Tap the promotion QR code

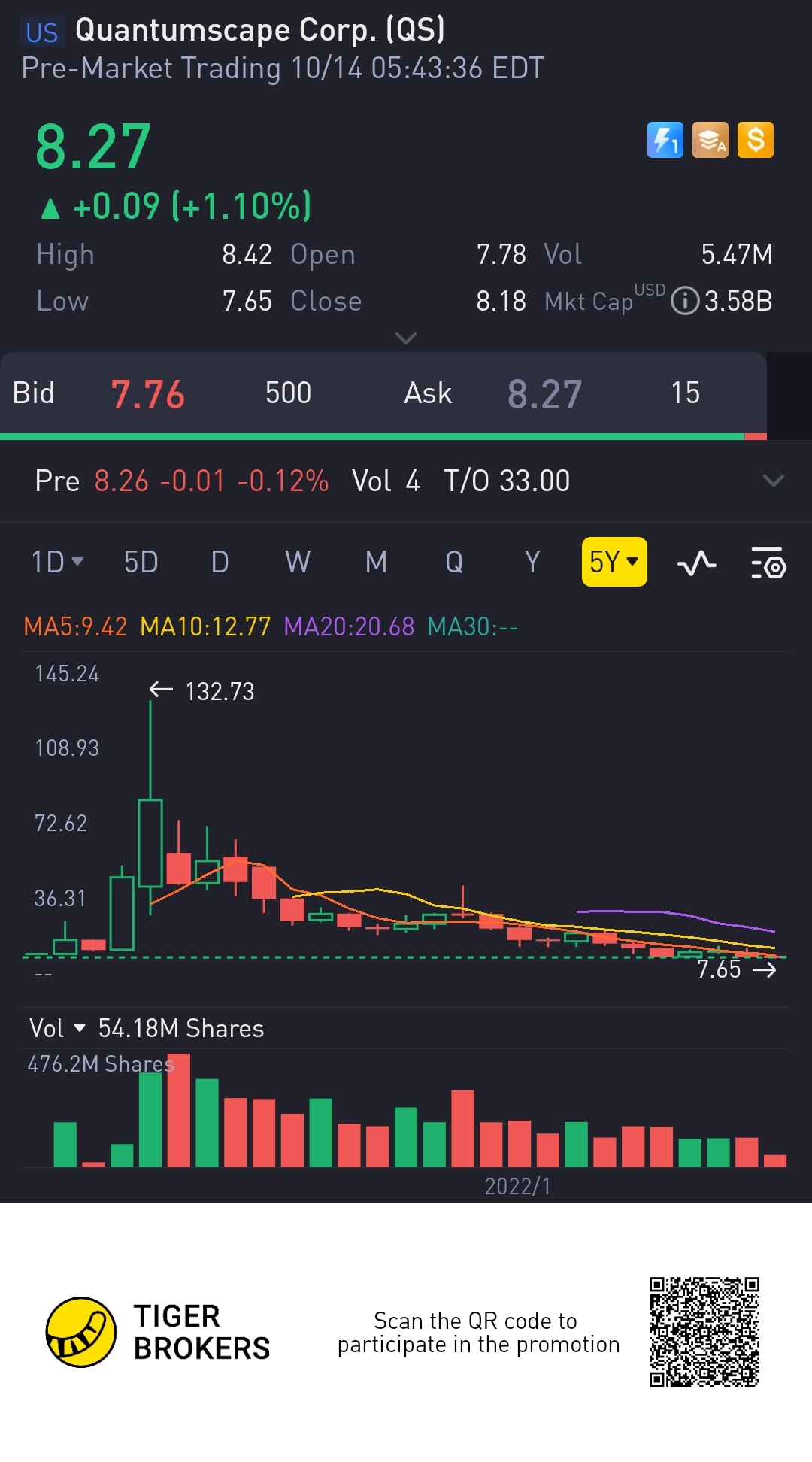[704, 1332]
